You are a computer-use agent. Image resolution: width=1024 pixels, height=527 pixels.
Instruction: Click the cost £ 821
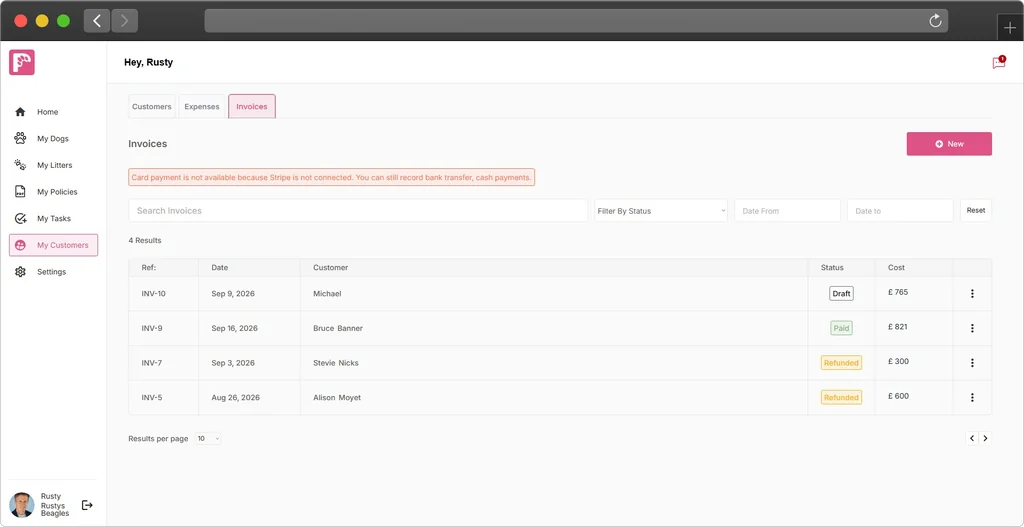tap(898, 327)
